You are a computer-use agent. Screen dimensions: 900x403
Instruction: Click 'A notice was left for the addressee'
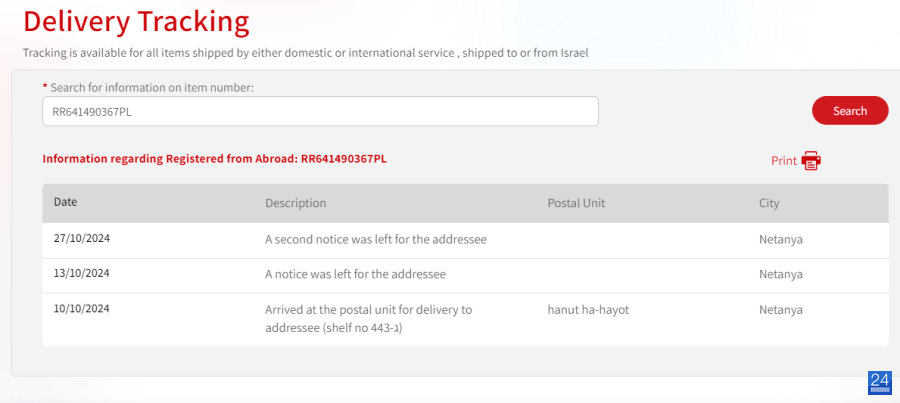pyautogui.click(x=355, y=274)
